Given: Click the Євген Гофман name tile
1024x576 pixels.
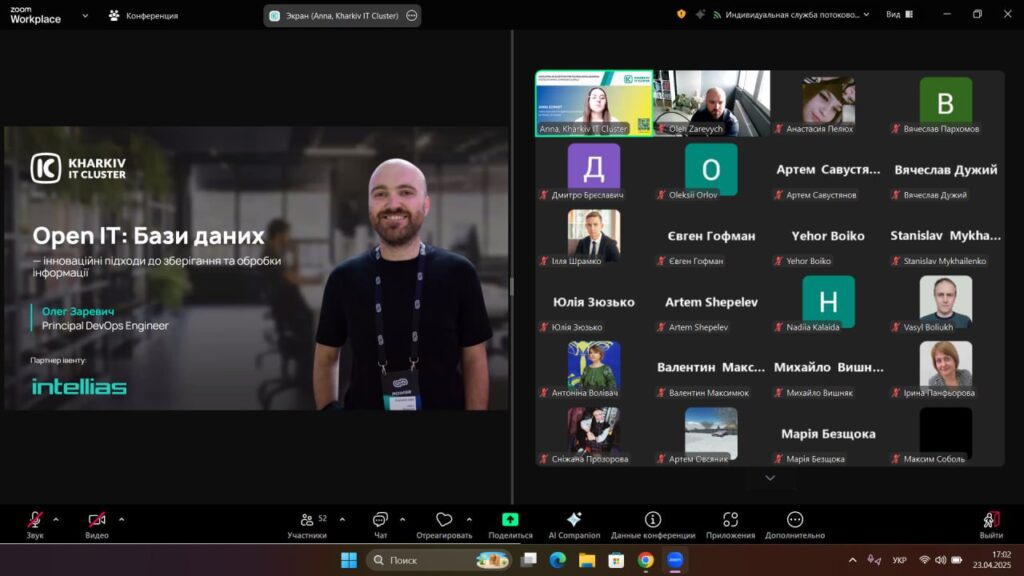Looking at the screenshot, I should click(x=711, y=236).
